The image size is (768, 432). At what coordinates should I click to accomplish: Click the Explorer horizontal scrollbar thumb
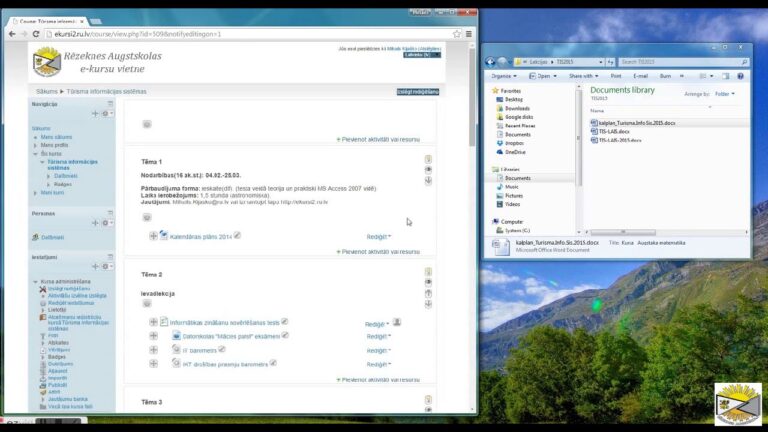point(623,232)
